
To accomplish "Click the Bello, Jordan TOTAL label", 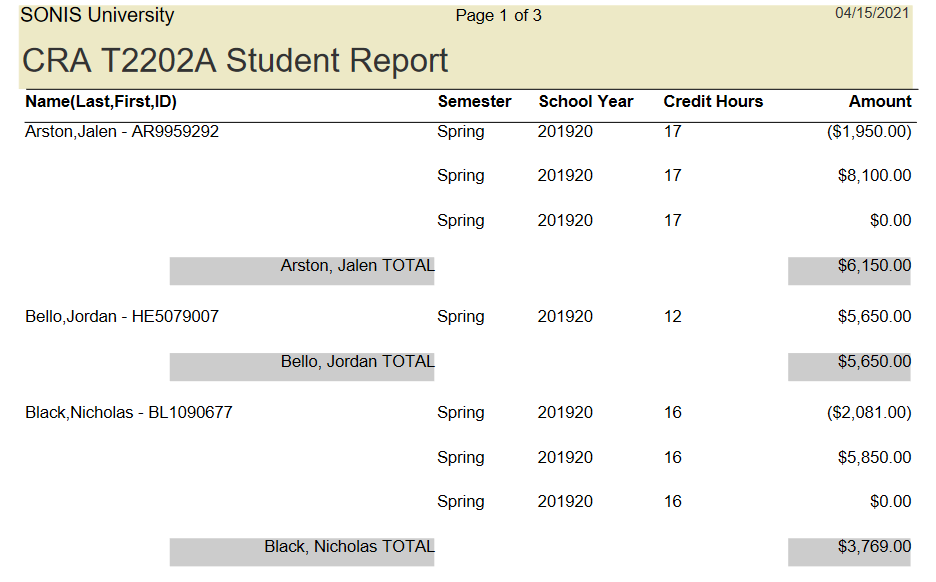I will tap(357, 362).
